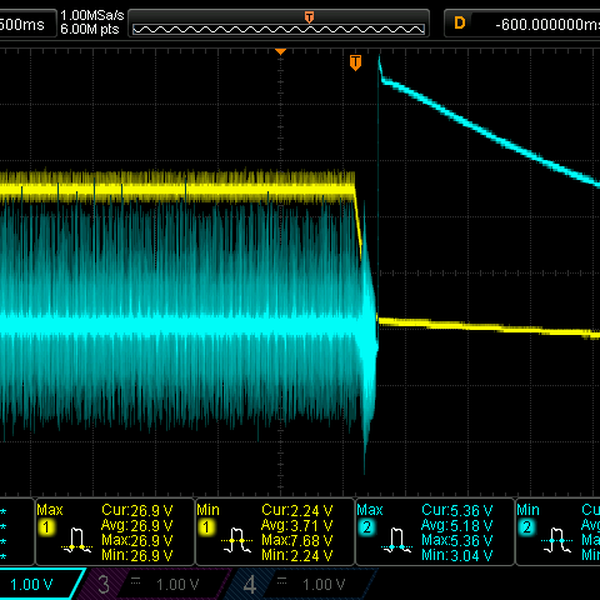Click the cyan channel 2 badge under Min

point(527,528)
